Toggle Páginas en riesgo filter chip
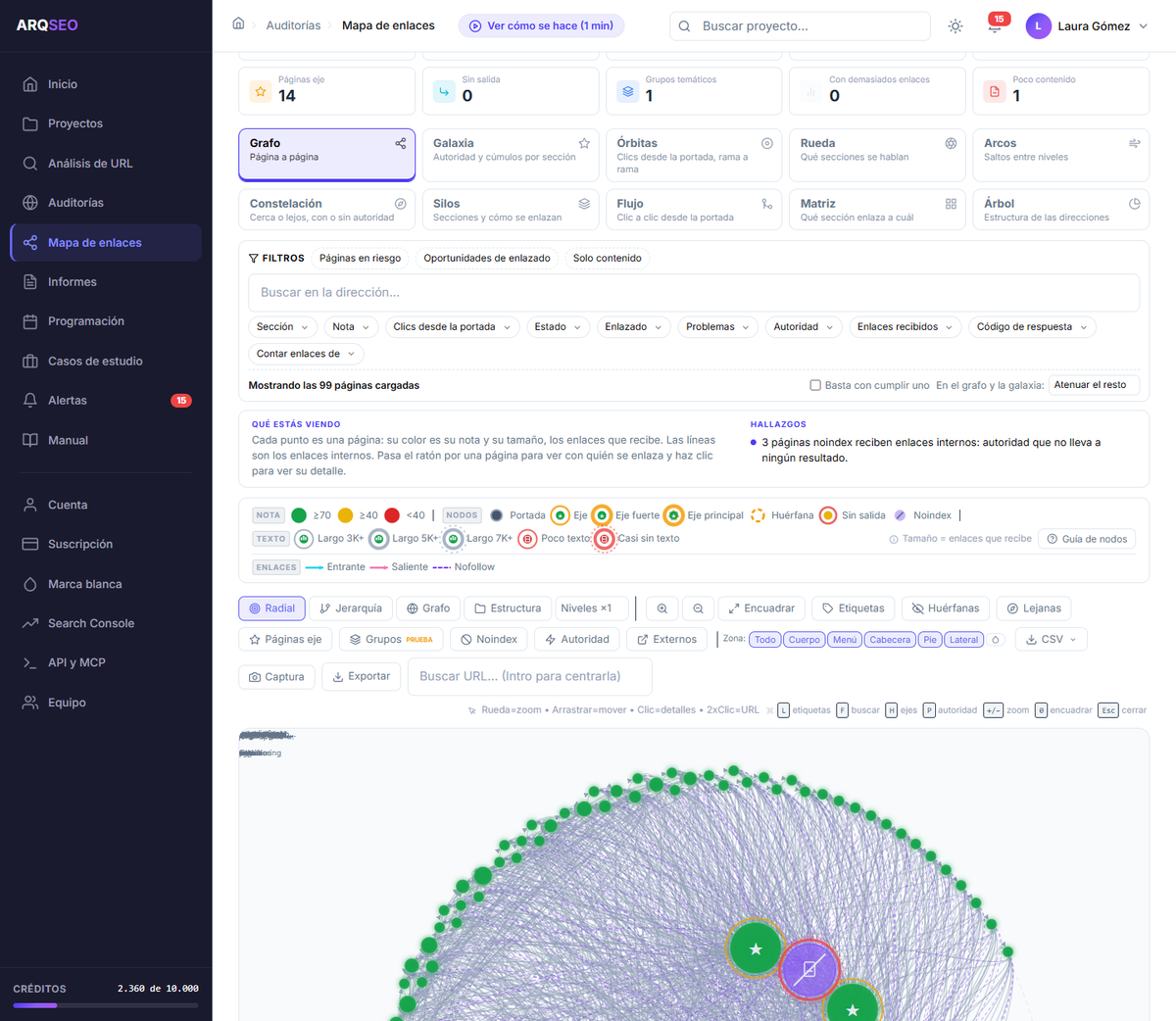Screen dimensions: 1176x1021 360,259
